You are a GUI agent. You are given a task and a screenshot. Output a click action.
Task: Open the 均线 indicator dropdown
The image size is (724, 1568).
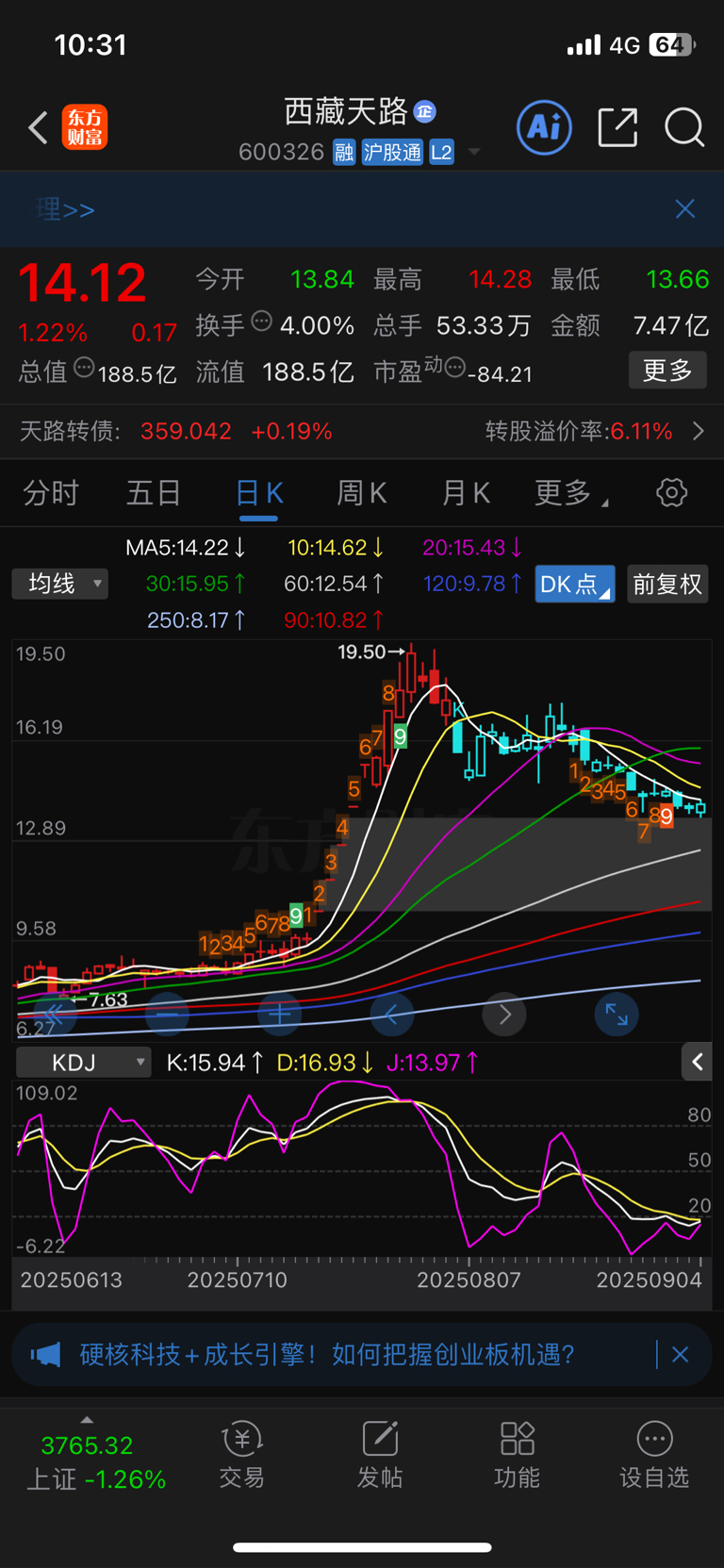pyautogui.click(x=60, y=585)
